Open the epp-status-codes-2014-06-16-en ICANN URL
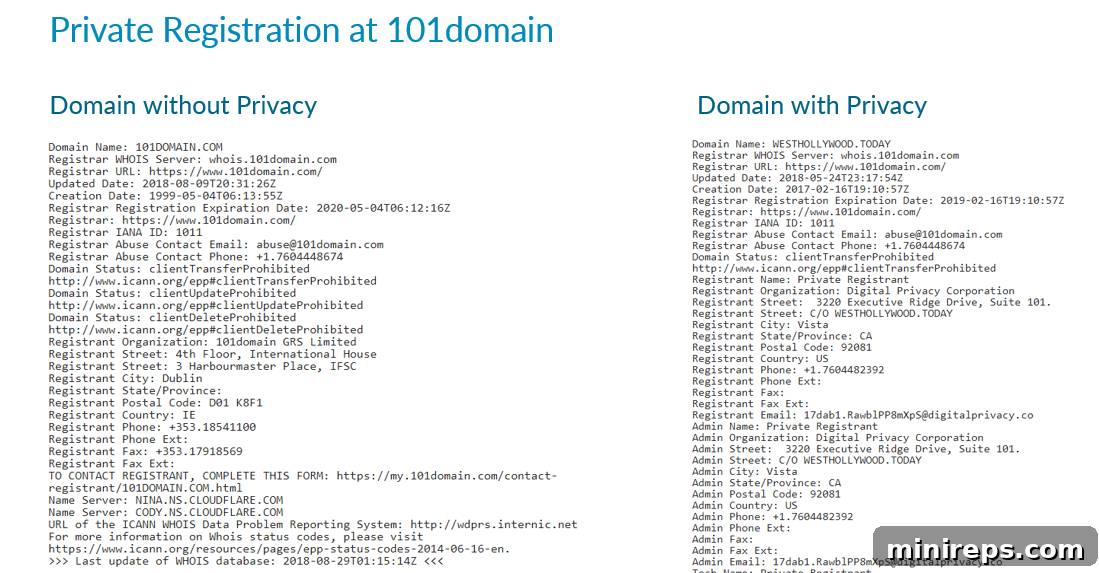This screenshot has height=573, width=1099. (279, 549)
